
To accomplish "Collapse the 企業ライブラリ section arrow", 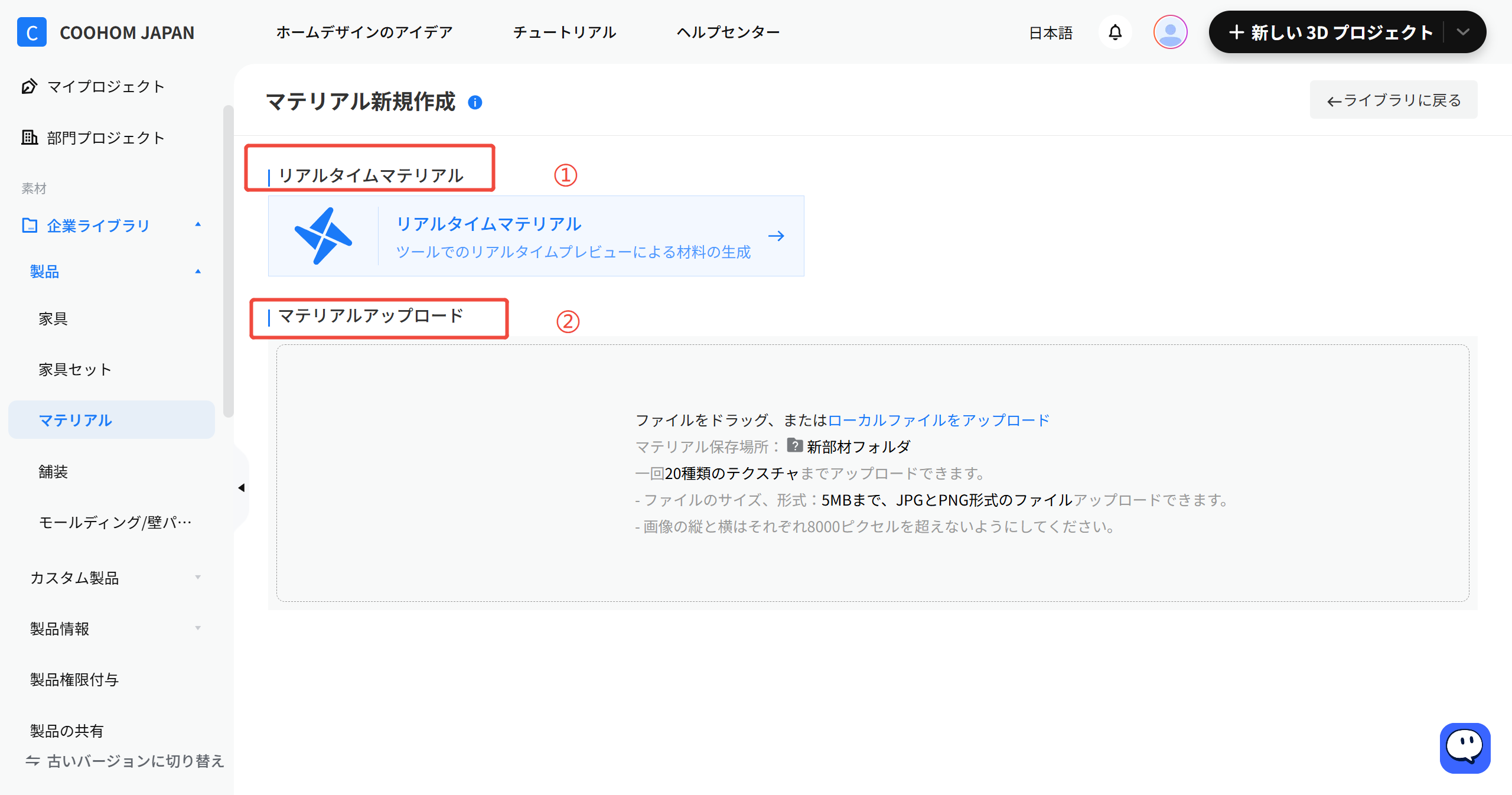I will pyautogui.click(x=198, y=224).
